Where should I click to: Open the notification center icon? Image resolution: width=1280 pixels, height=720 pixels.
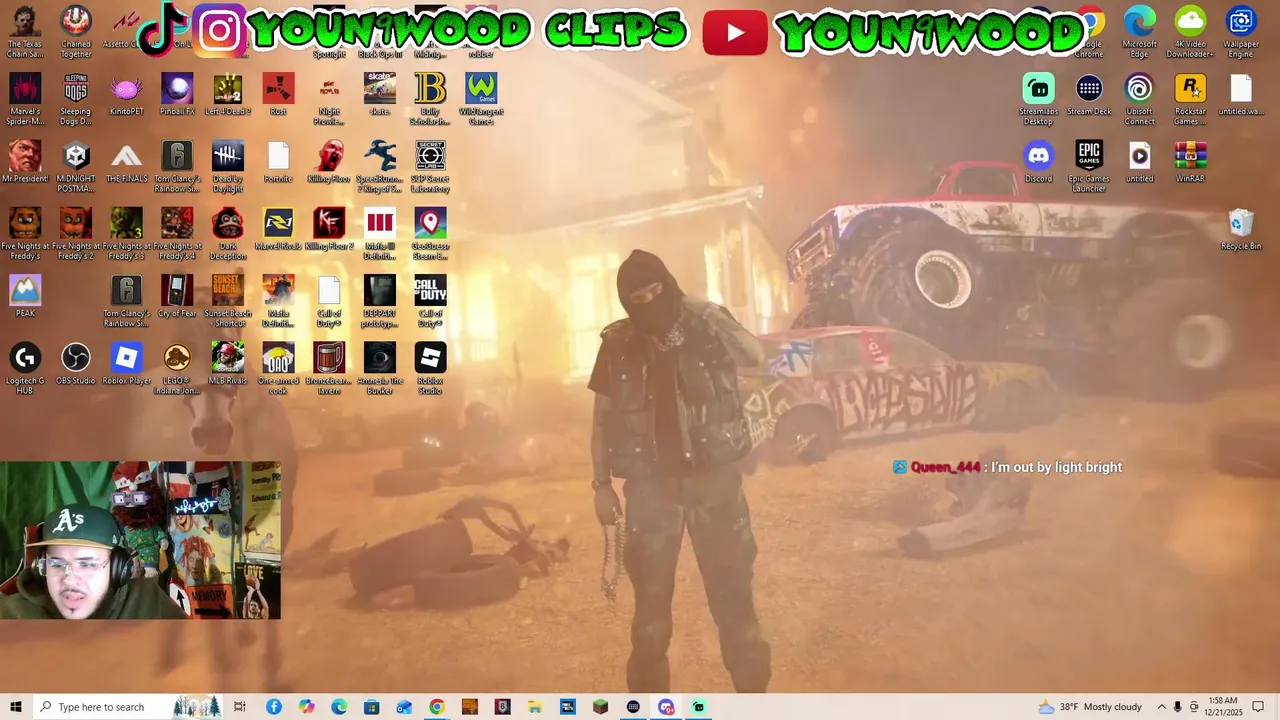pos(1258,707)
